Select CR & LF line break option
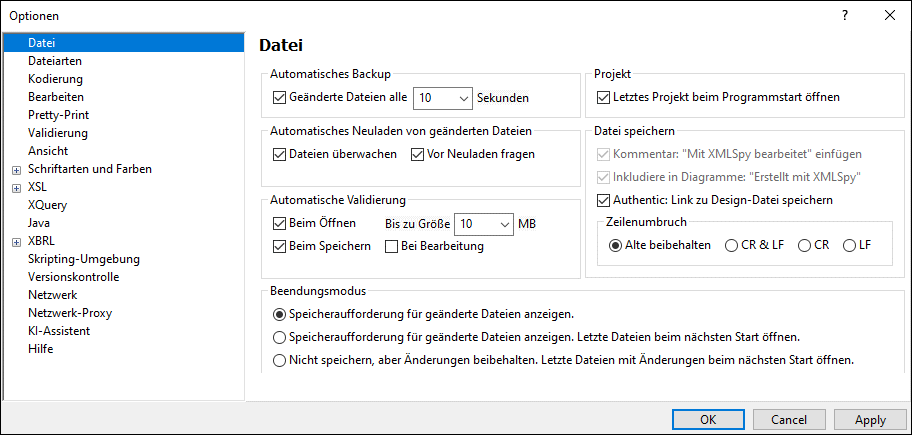912x435 pixels. pyautogui.click(x=732, y=246)
